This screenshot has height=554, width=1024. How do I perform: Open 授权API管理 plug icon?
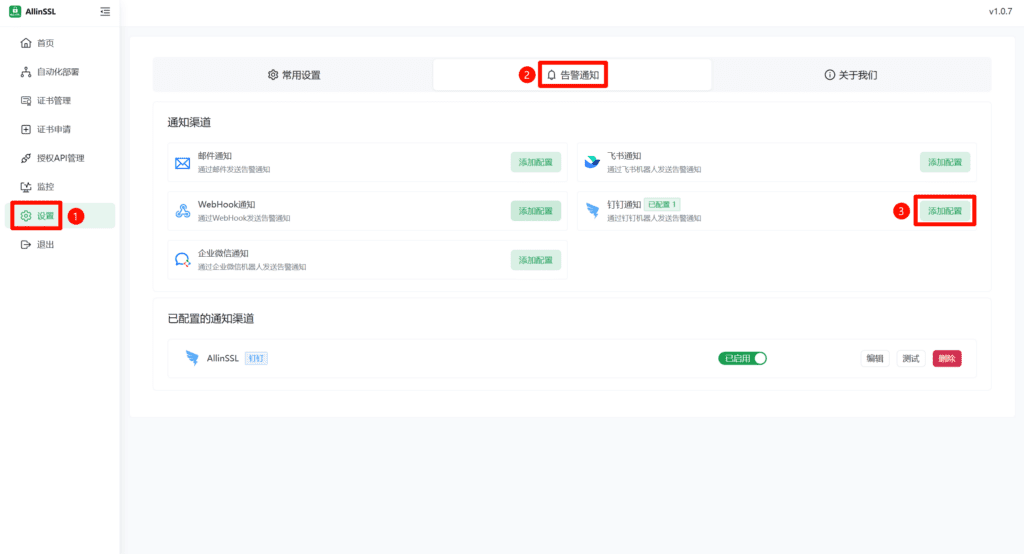pos(26,158)
